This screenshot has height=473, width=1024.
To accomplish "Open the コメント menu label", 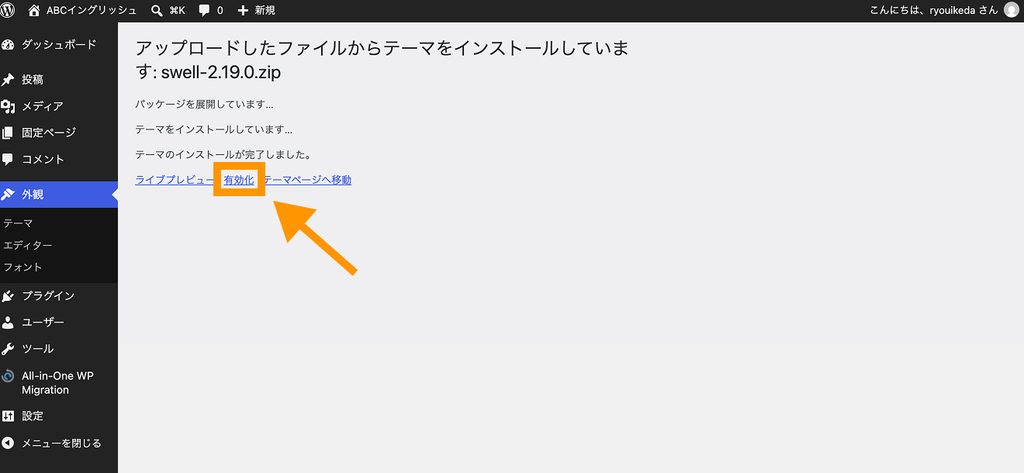I will click(x=43, y=159).
